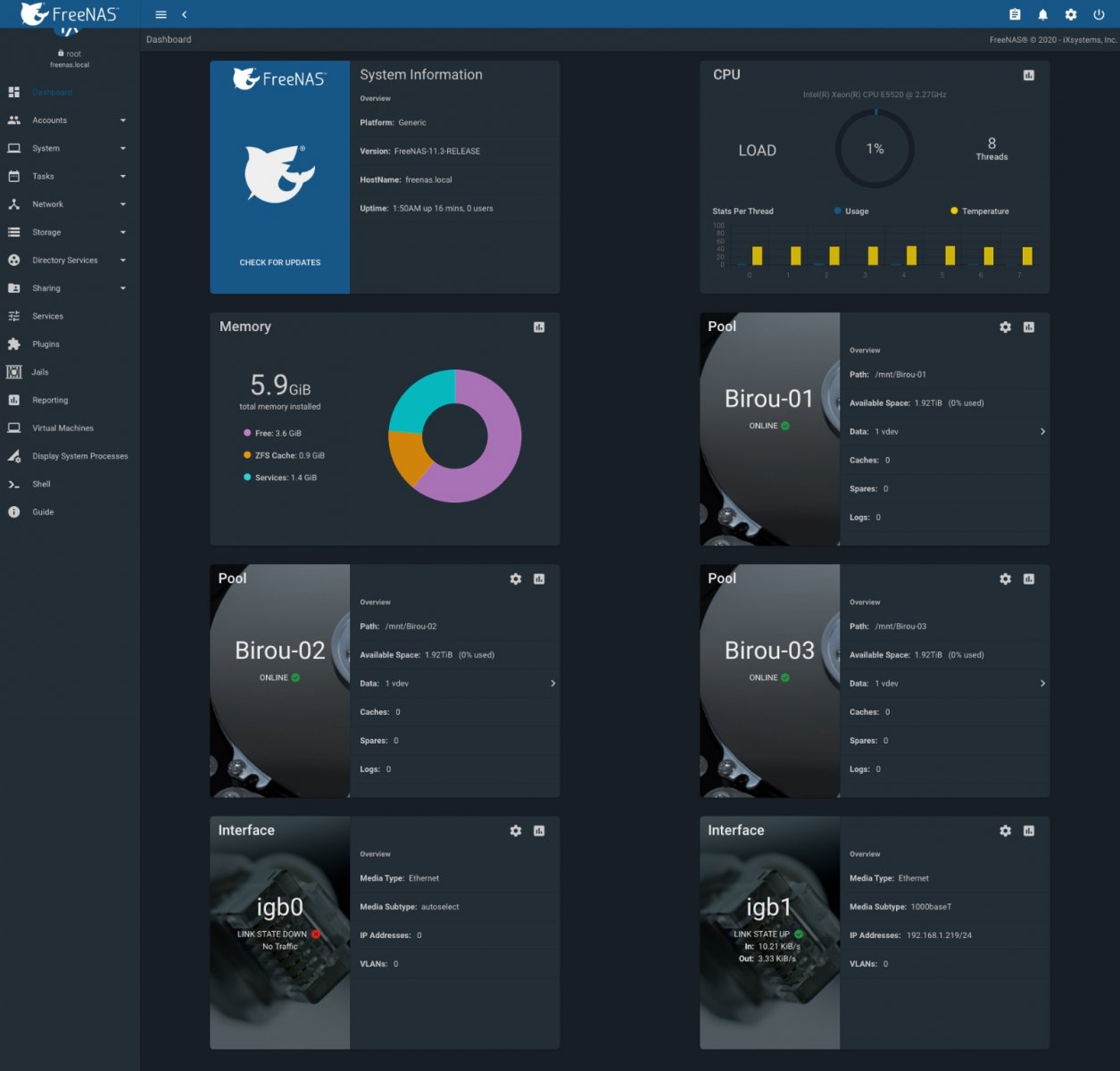Expand Birou-02 Data vdev chevron
This screenshot has height=1071, width=1120.
[553, 684]
